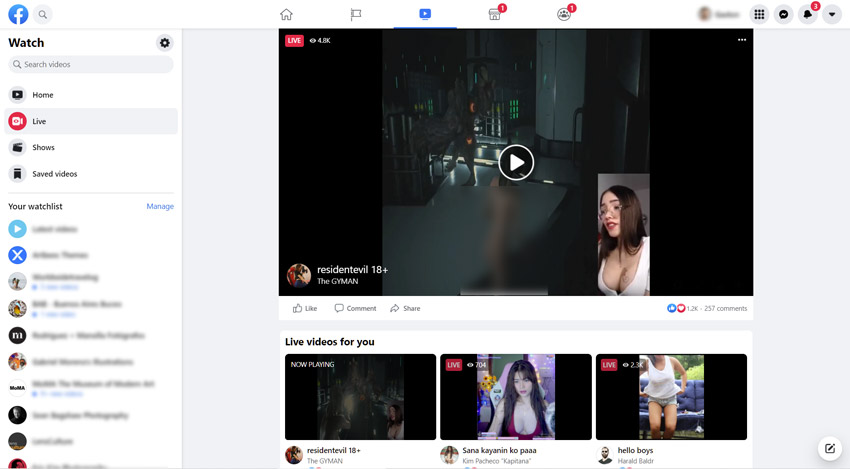Click the 4.8K viewers count
850x469 pixels.
tap(320, 40)
